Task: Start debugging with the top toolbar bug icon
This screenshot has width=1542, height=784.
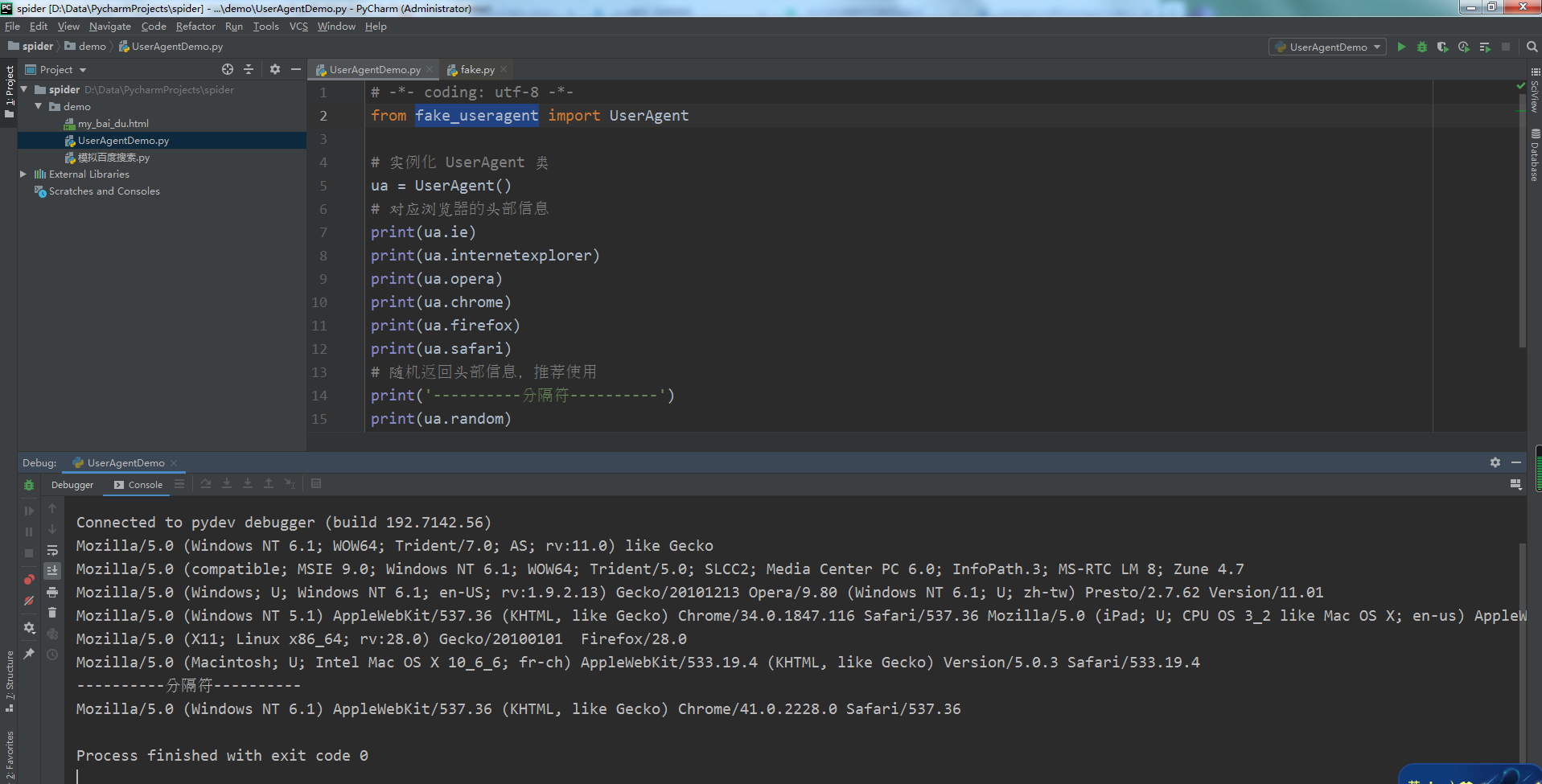Action: coord(1422,47)
